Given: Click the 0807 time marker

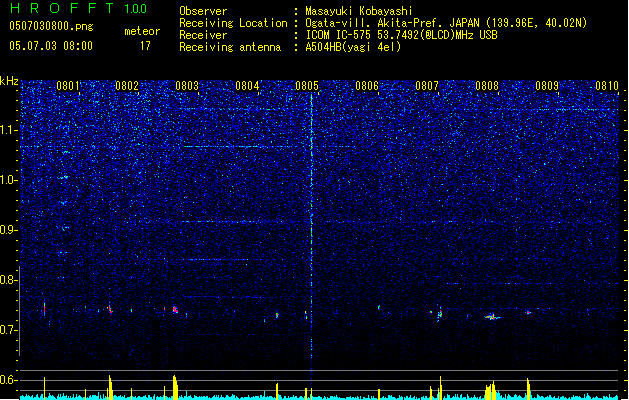Looking at the screenshot, I should 427,86.
